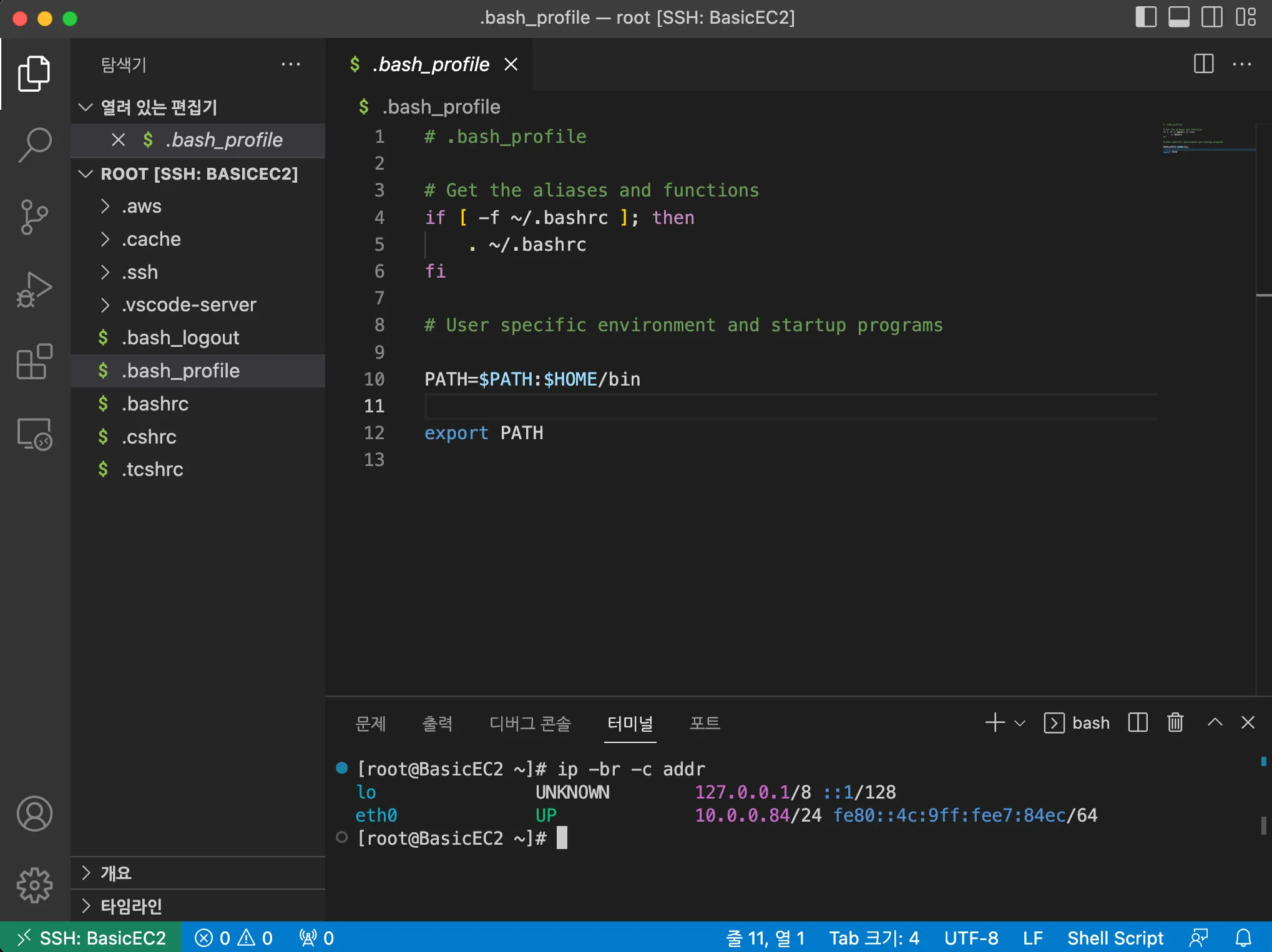
Task: Split the terminal panel
Action: pos(1138,722)
